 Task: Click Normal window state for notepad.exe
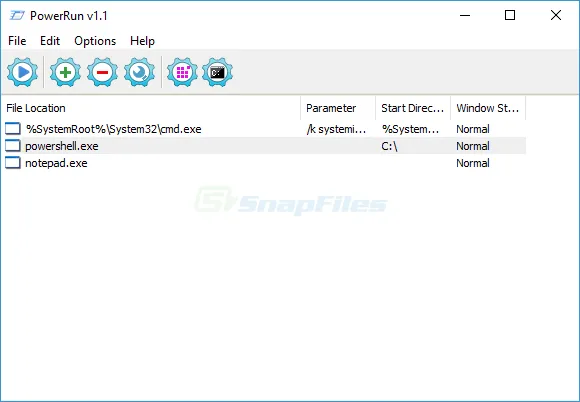[473, 163]
